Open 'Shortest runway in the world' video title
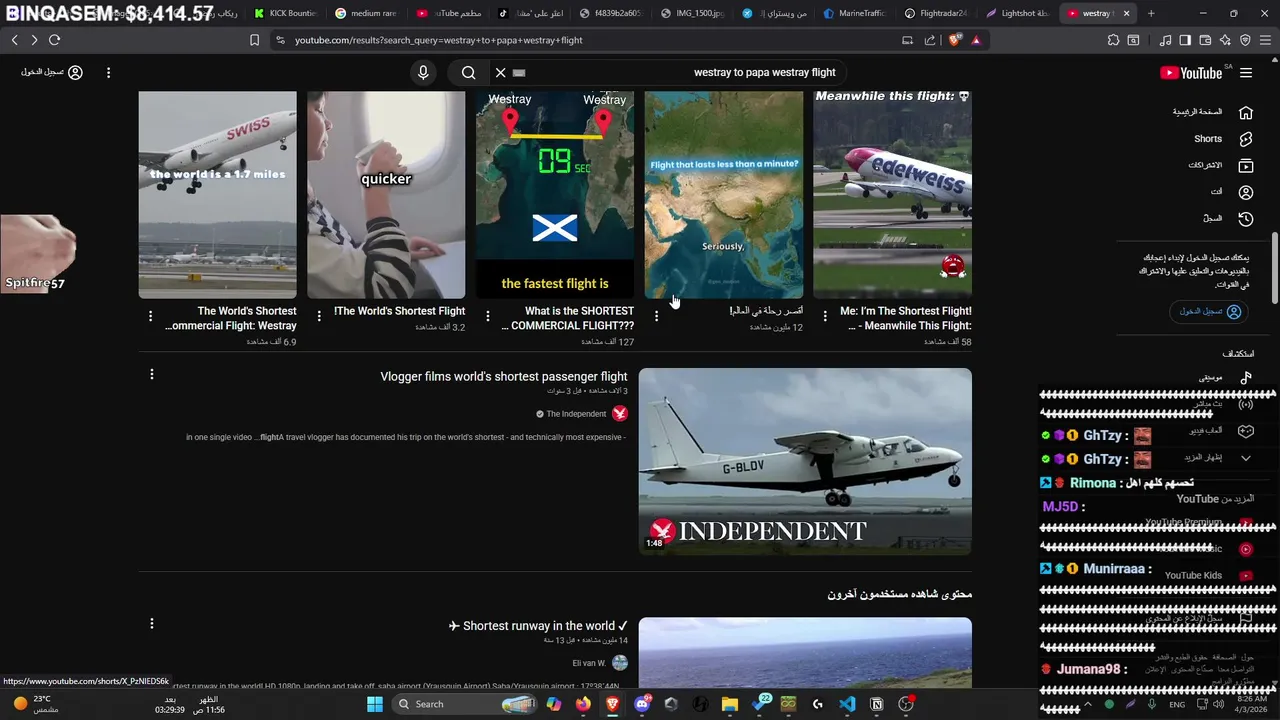The height and width of the screenshot is (720, 1280). pyautogui.click(x=538, y=626)
